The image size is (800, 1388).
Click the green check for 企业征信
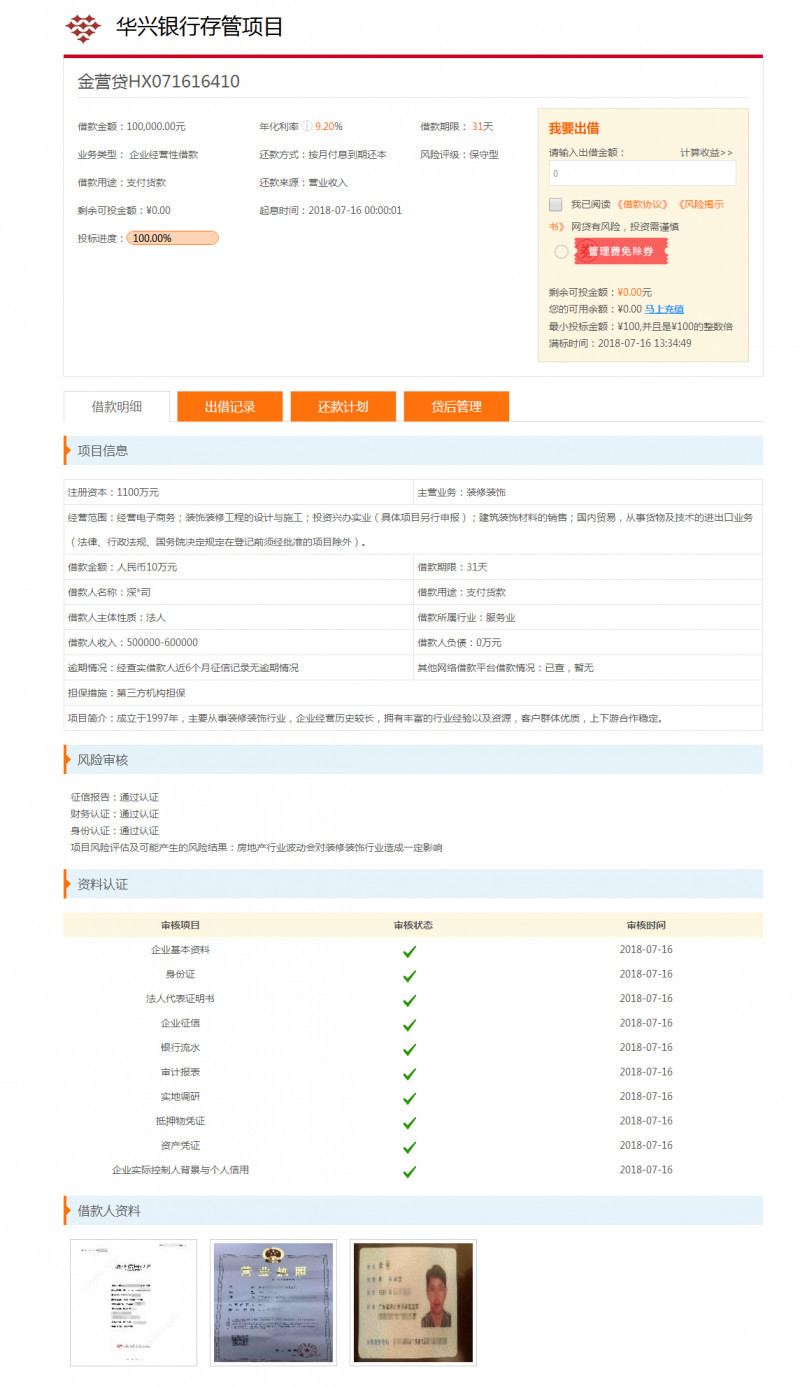tap(409, 1025)
